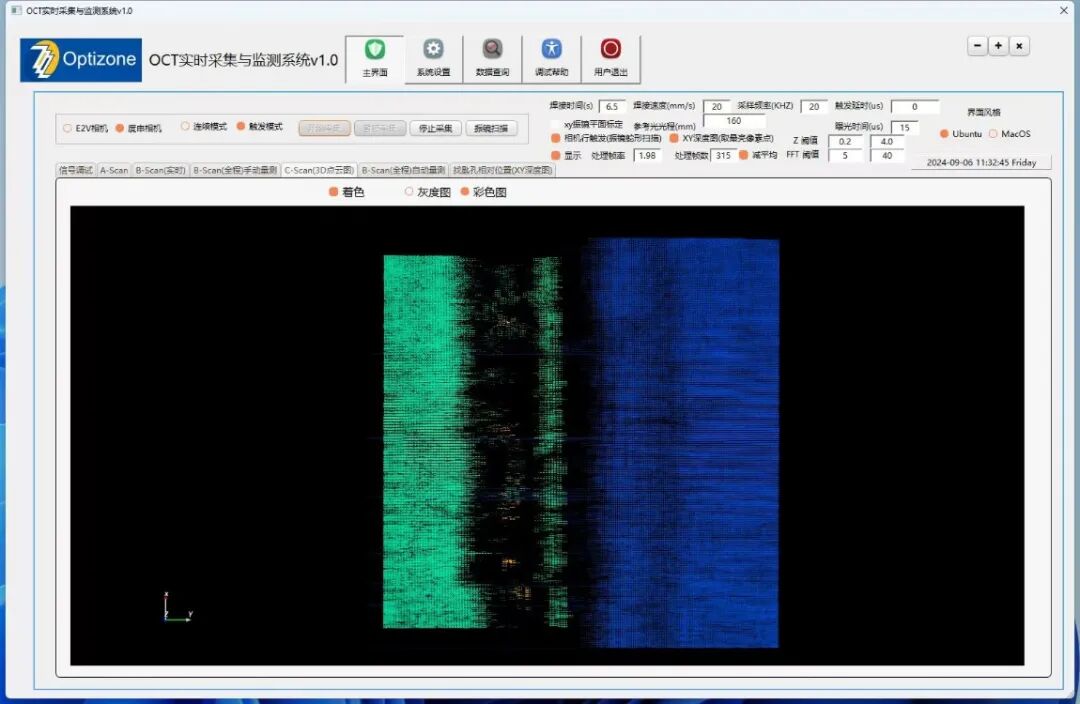Switch interface style to MacOS
Viewport: 1080px width, 704px height.
pos(993,134)
